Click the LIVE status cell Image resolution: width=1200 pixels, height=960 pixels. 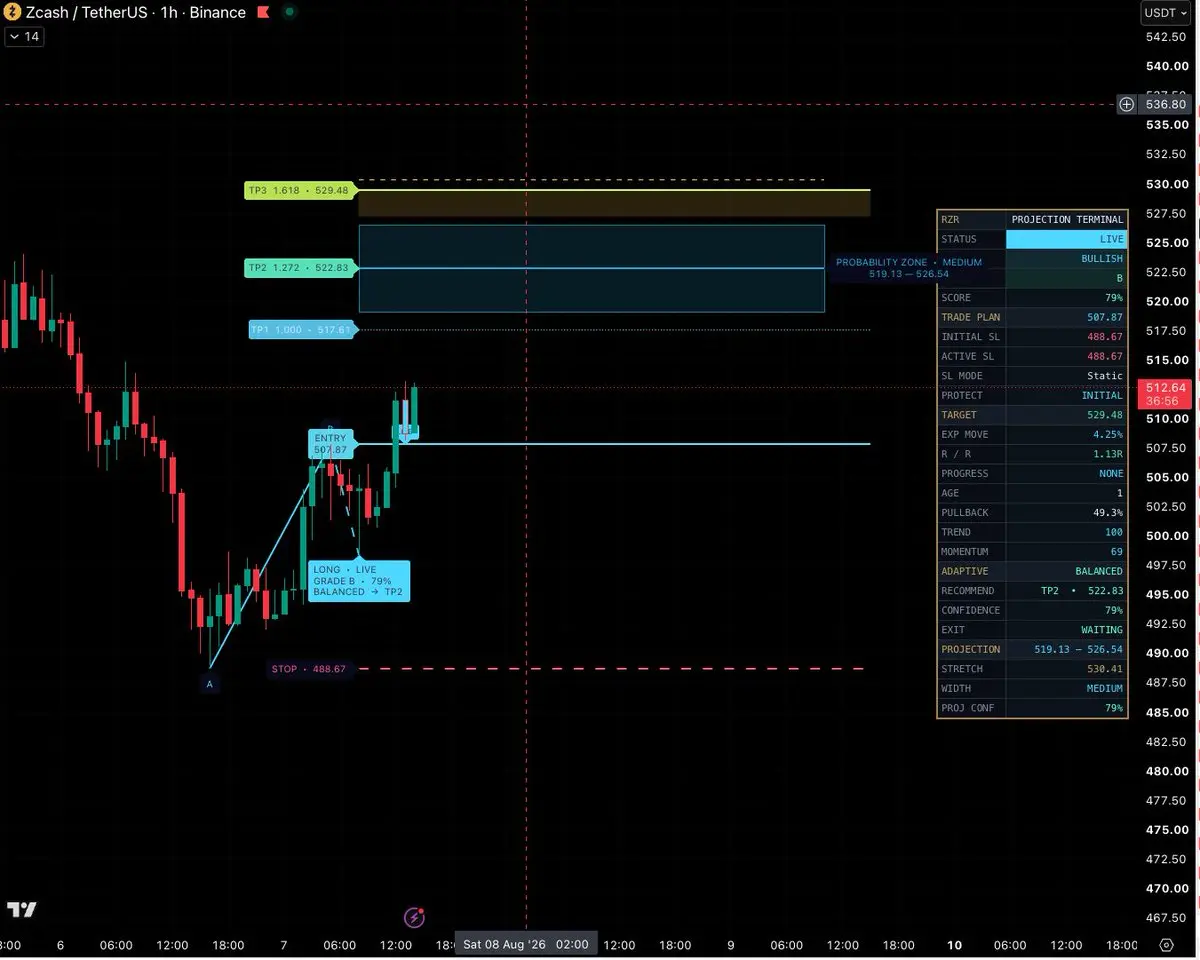[1067, 239]
